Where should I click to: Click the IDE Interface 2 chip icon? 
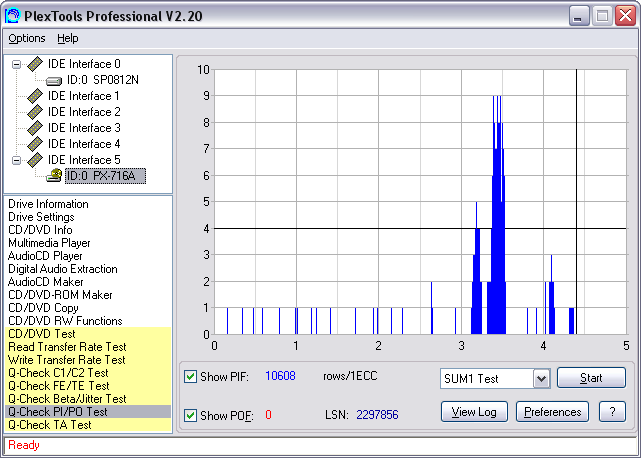(x=35, y=112)
